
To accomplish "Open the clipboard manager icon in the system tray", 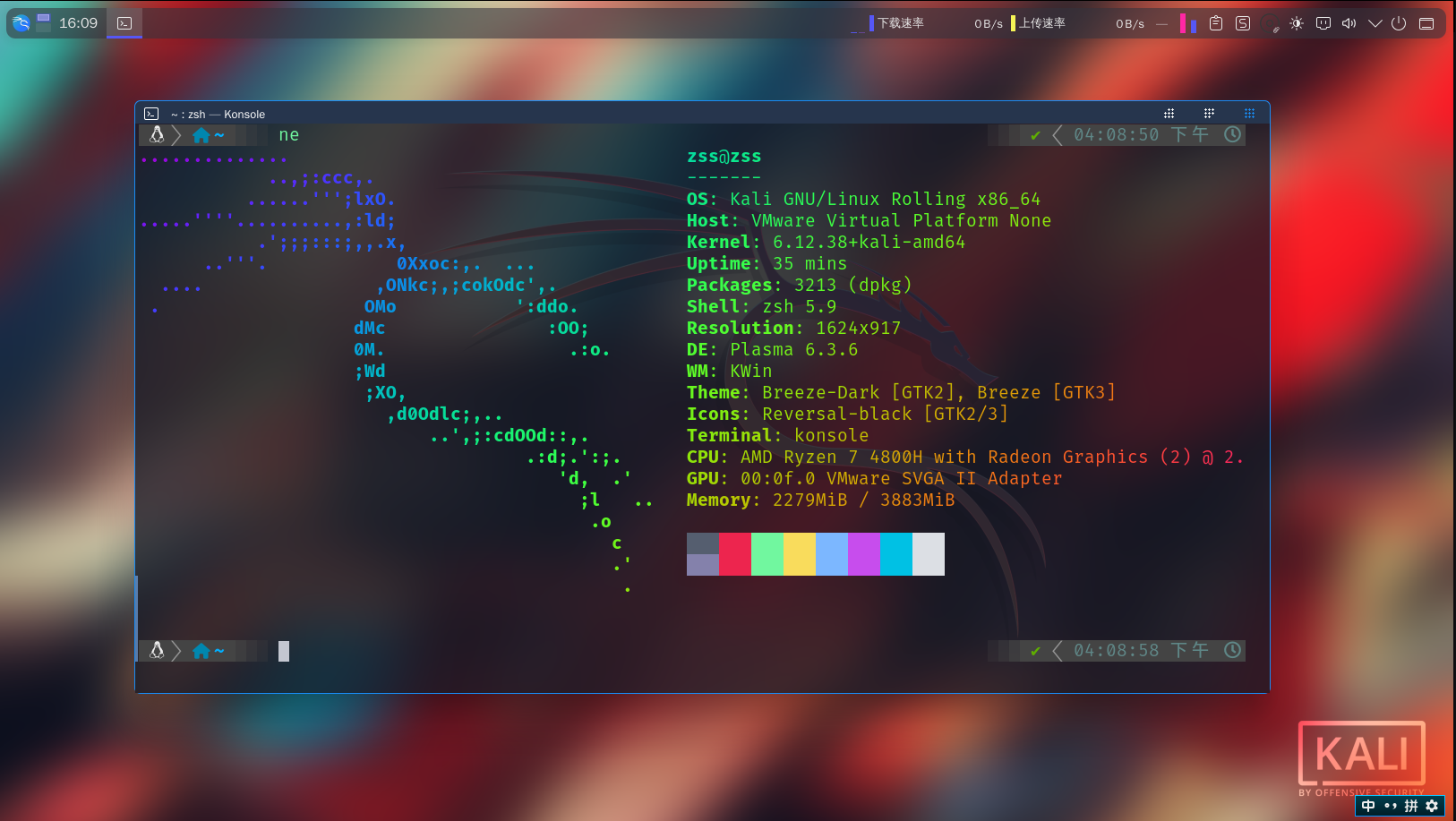I will pyautogui.click(x=1215, y=23).
